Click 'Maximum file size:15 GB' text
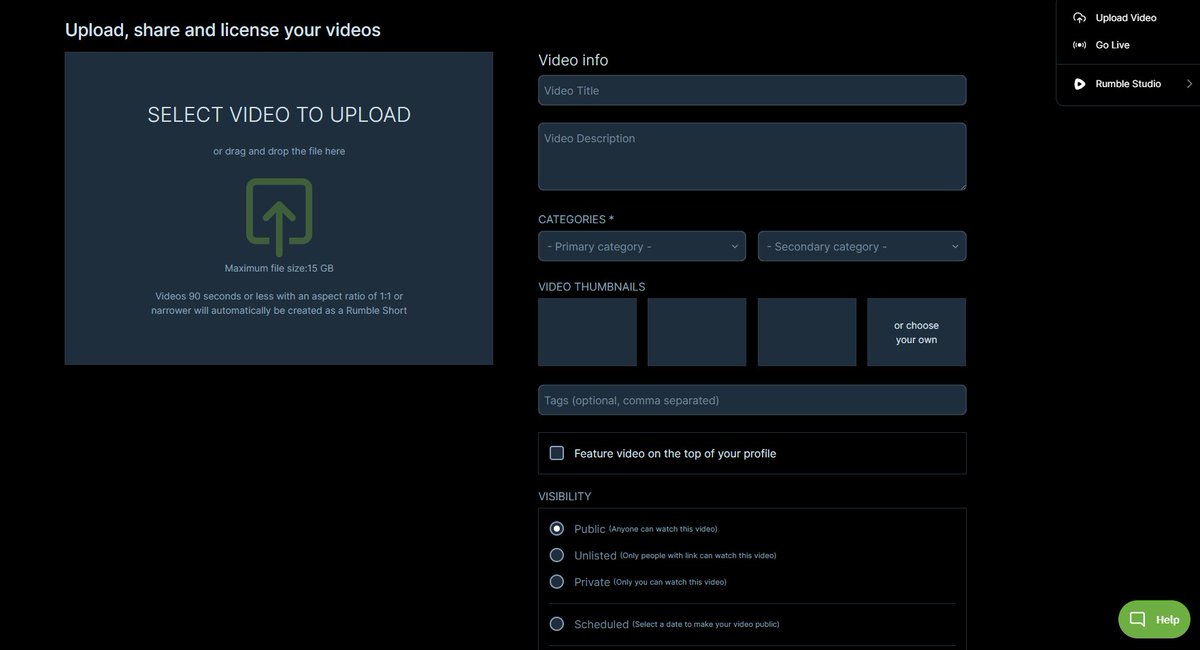The image size is (1200, 650). pos(279,268)
